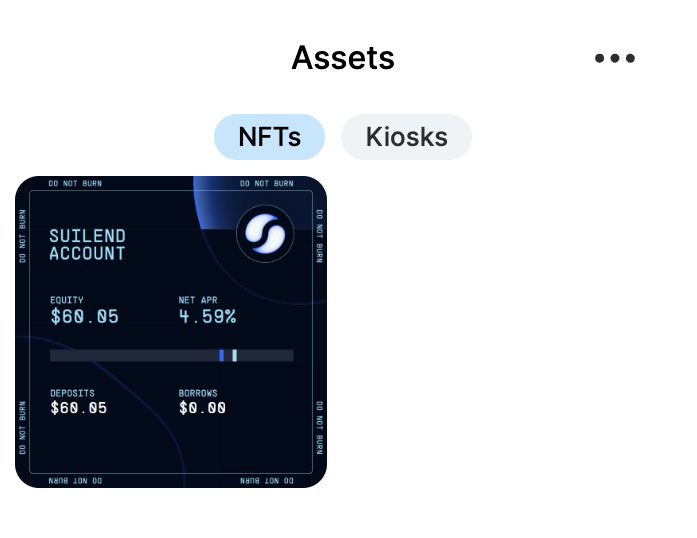
Task: Click the left portion of the utilization bar
Action: pyautogui.click(x=134, y=355)
